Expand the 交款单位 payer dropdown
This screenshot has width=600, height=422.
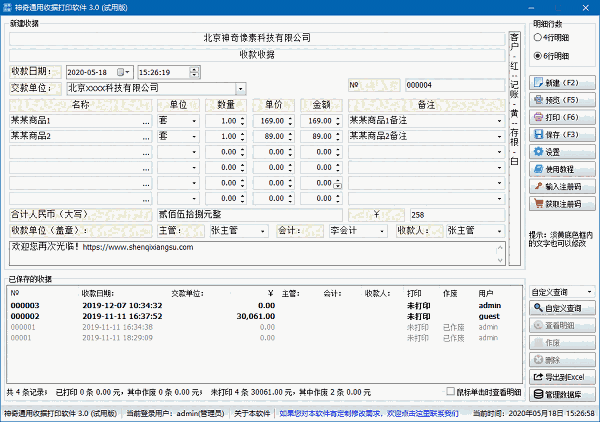coord(239,88)
